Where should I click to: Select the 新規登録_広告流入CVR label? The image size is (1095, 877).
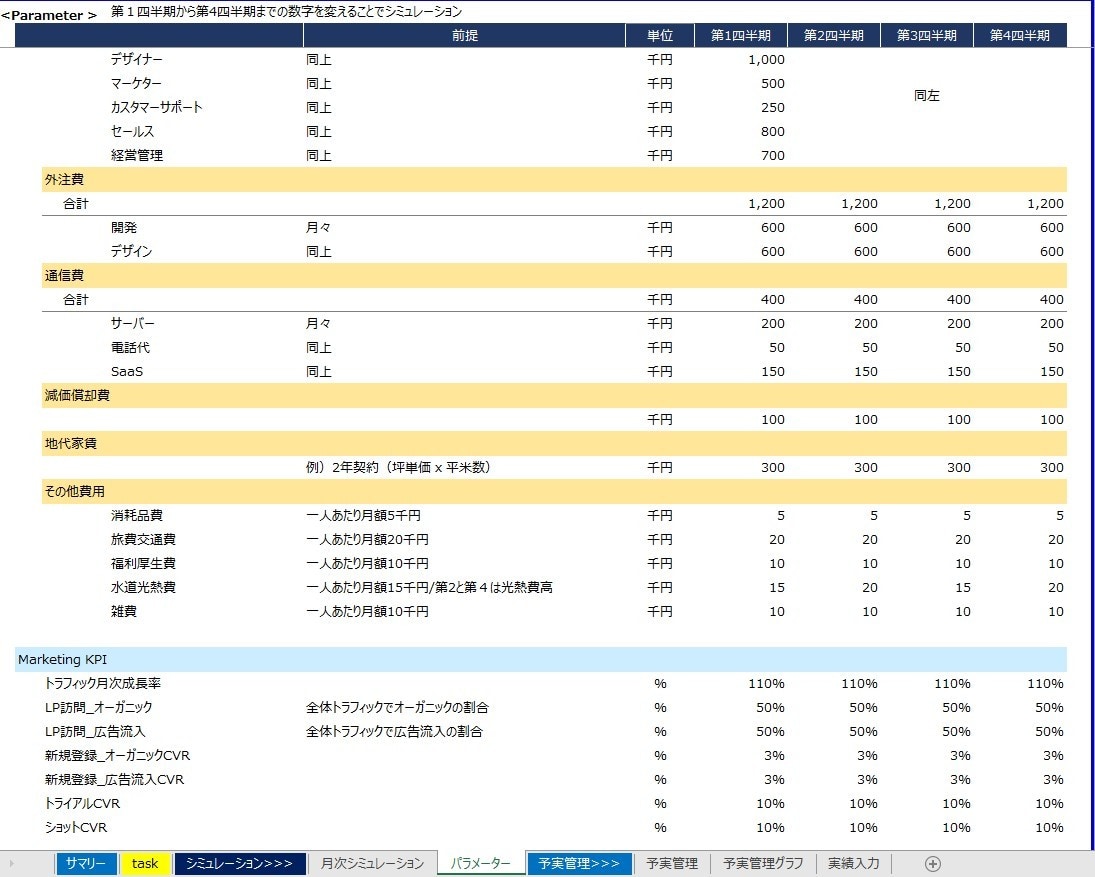(x=114, y=779)
